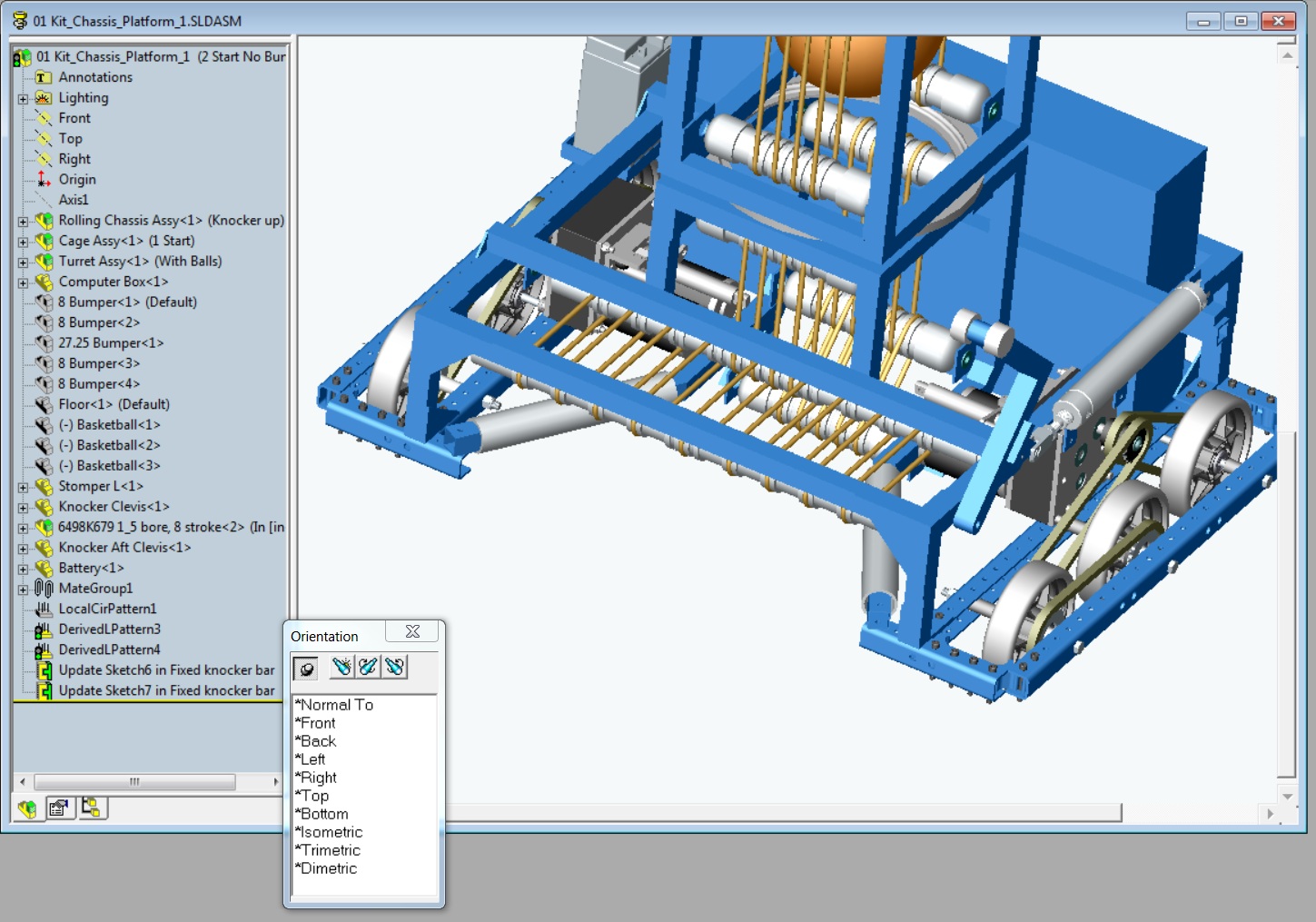The image size is (1316, 922).
Task: Click the Floor<1> part icon
Action: (x=44, y=405)
